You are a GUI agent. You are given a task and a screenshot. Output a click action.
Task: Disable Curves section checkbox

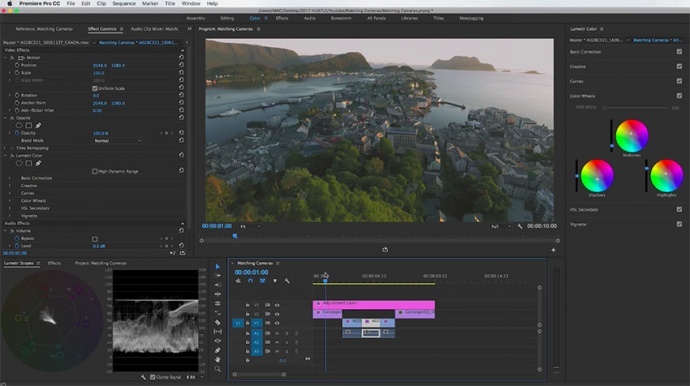coord(679,81)
